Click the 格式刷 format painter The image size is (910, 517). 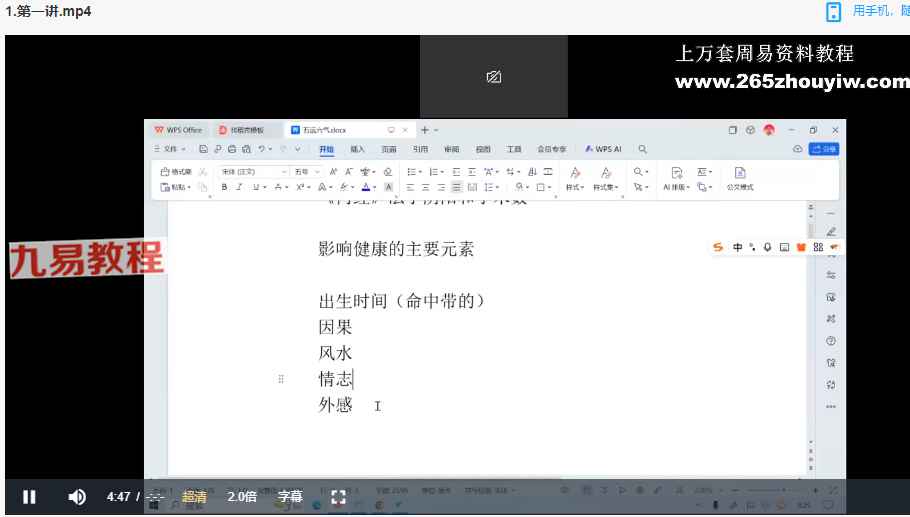[x=176, y=172]
